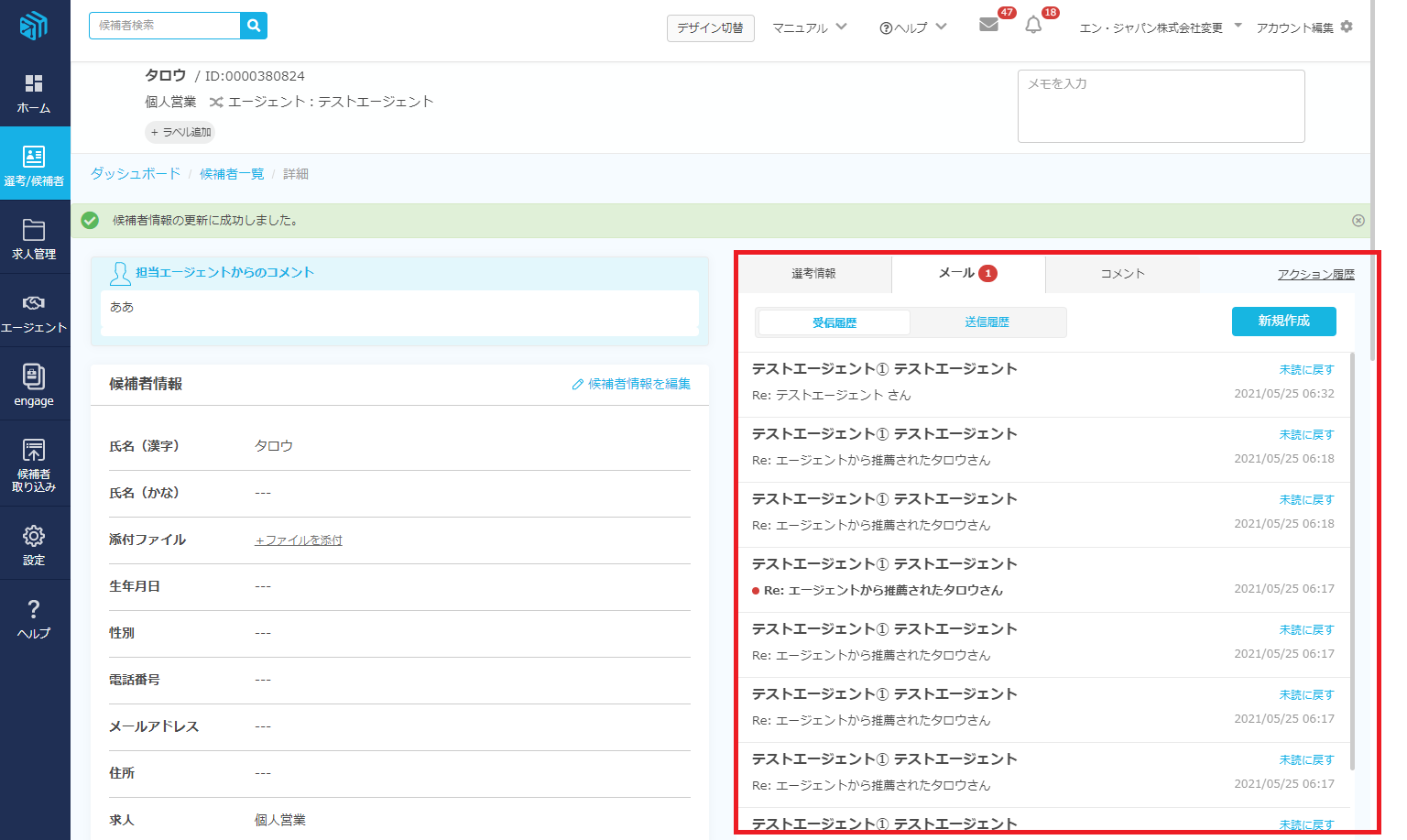Select 受信履歴 received history toggle
This screenshot has height=840, width=1407.
point(834,322)
